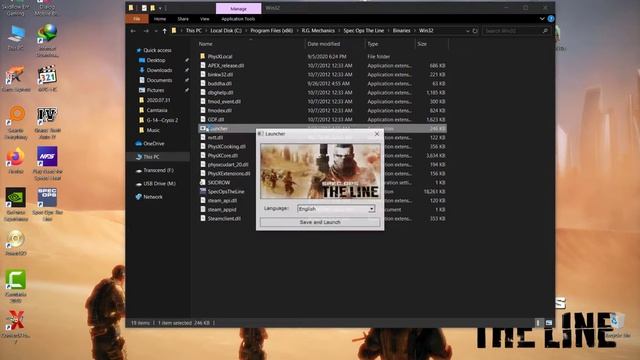Expand the ribbon with the chevron

[542, 19]
